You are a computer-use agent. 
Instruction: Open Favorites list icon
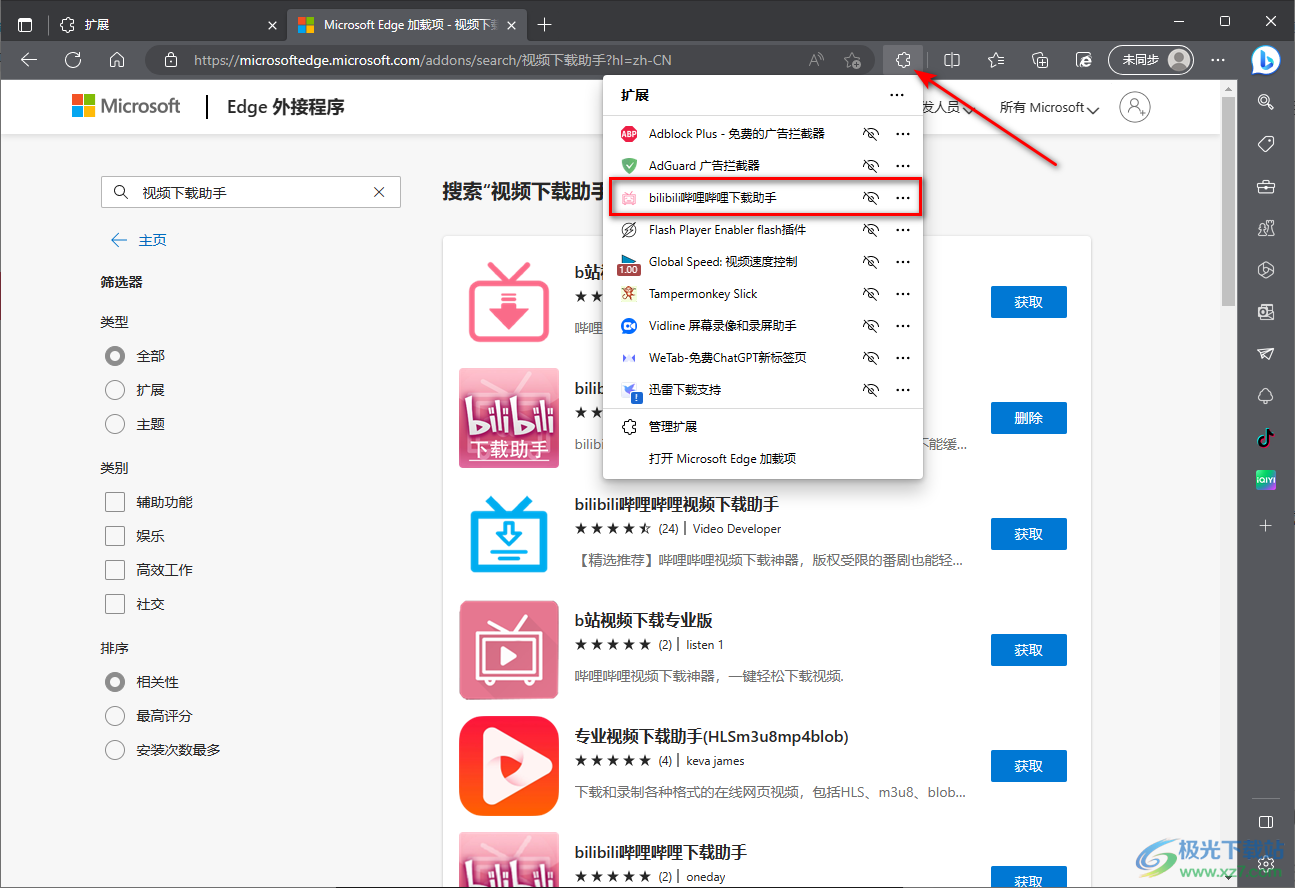tap(996, 60)
